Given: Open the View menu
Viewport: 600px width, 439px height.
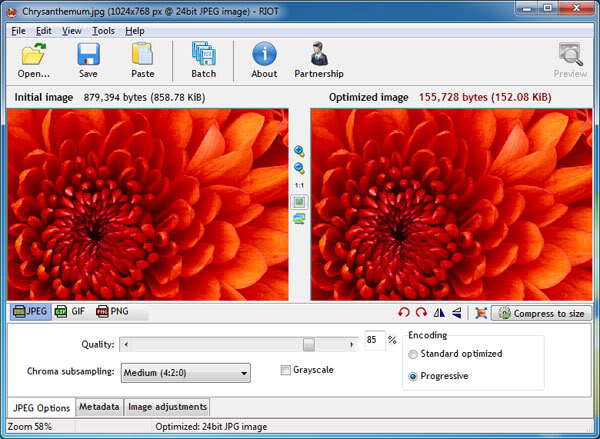Looking at the screenshot, I should (x=71, y=31).
